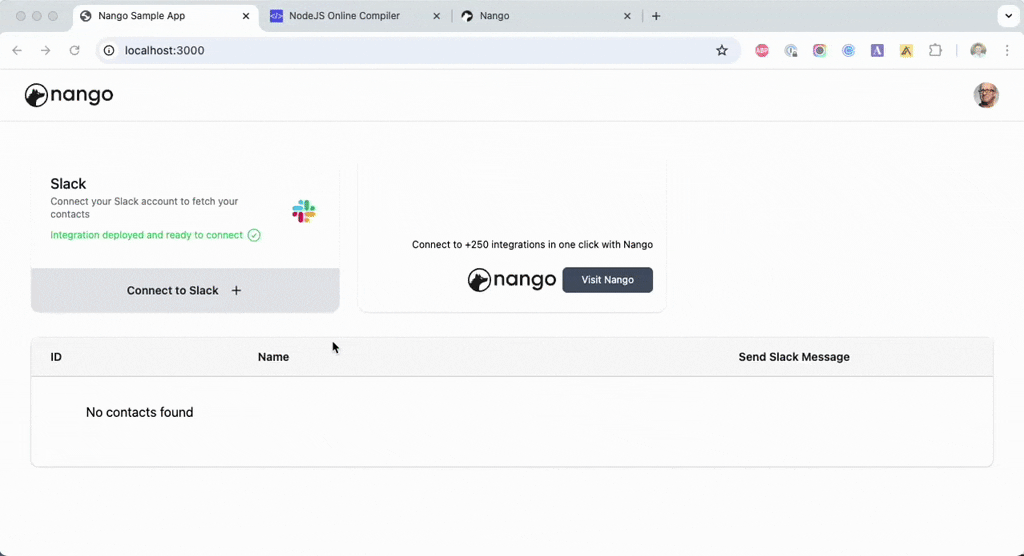1024x556 pixels.
Task: Bookmark this page with the star icon
Action: (x=722, y=50)
